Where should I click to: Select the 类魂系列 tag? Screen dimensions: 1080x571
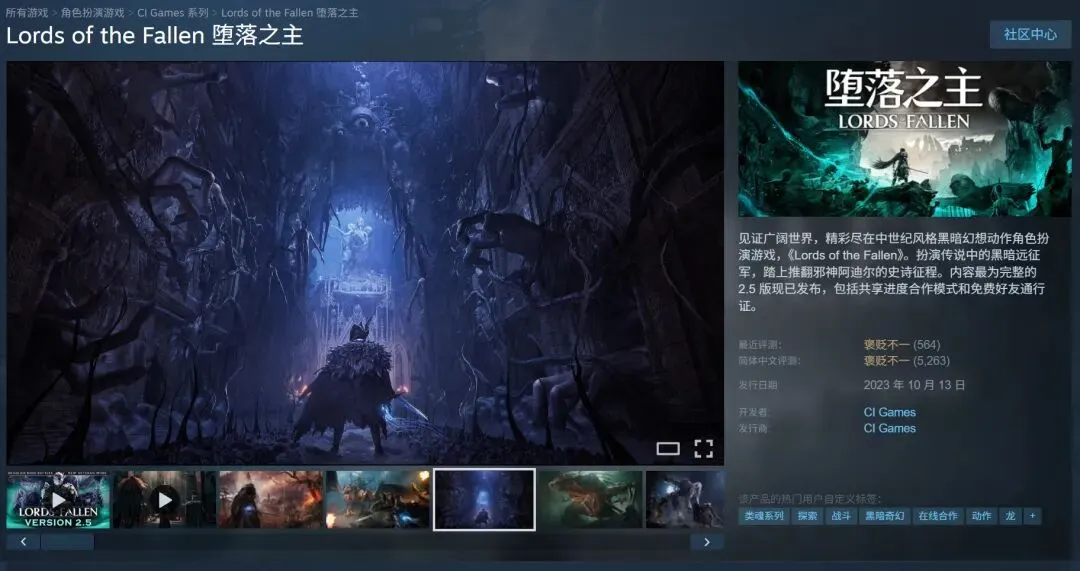click(x=763, y=516)
